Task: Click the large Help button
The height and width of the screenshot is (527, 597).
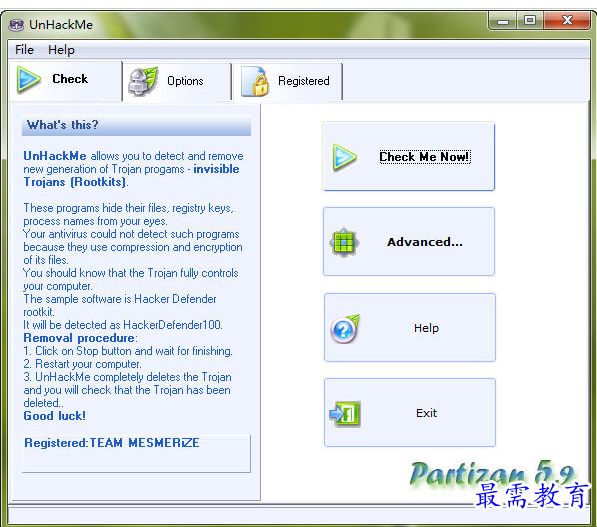Action: 410,327
